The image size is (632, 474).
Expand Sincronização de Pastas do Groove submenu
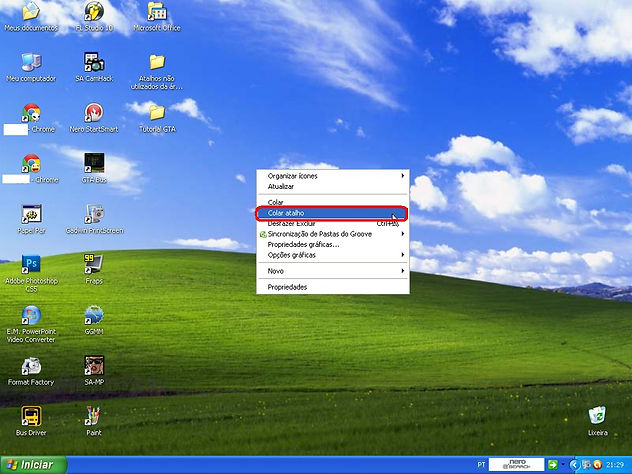pos(333,234)
